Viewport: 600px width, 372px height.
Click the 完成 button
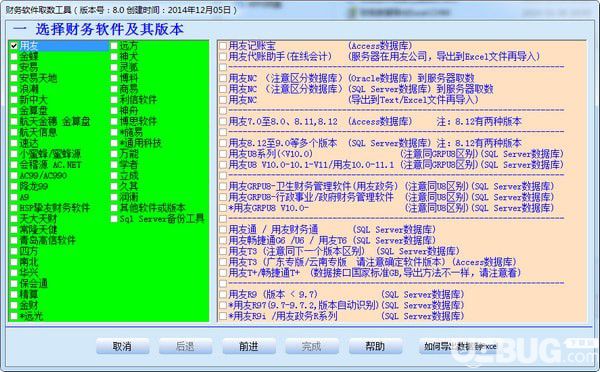312,346
